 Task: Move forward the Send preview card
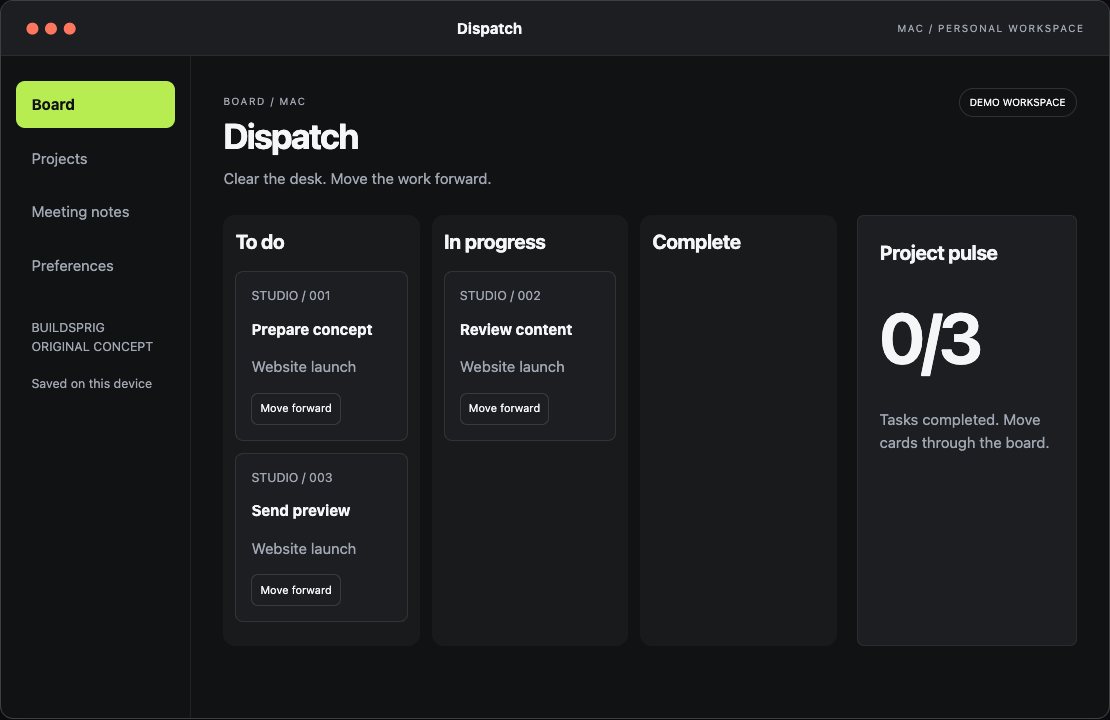(296, 590)
